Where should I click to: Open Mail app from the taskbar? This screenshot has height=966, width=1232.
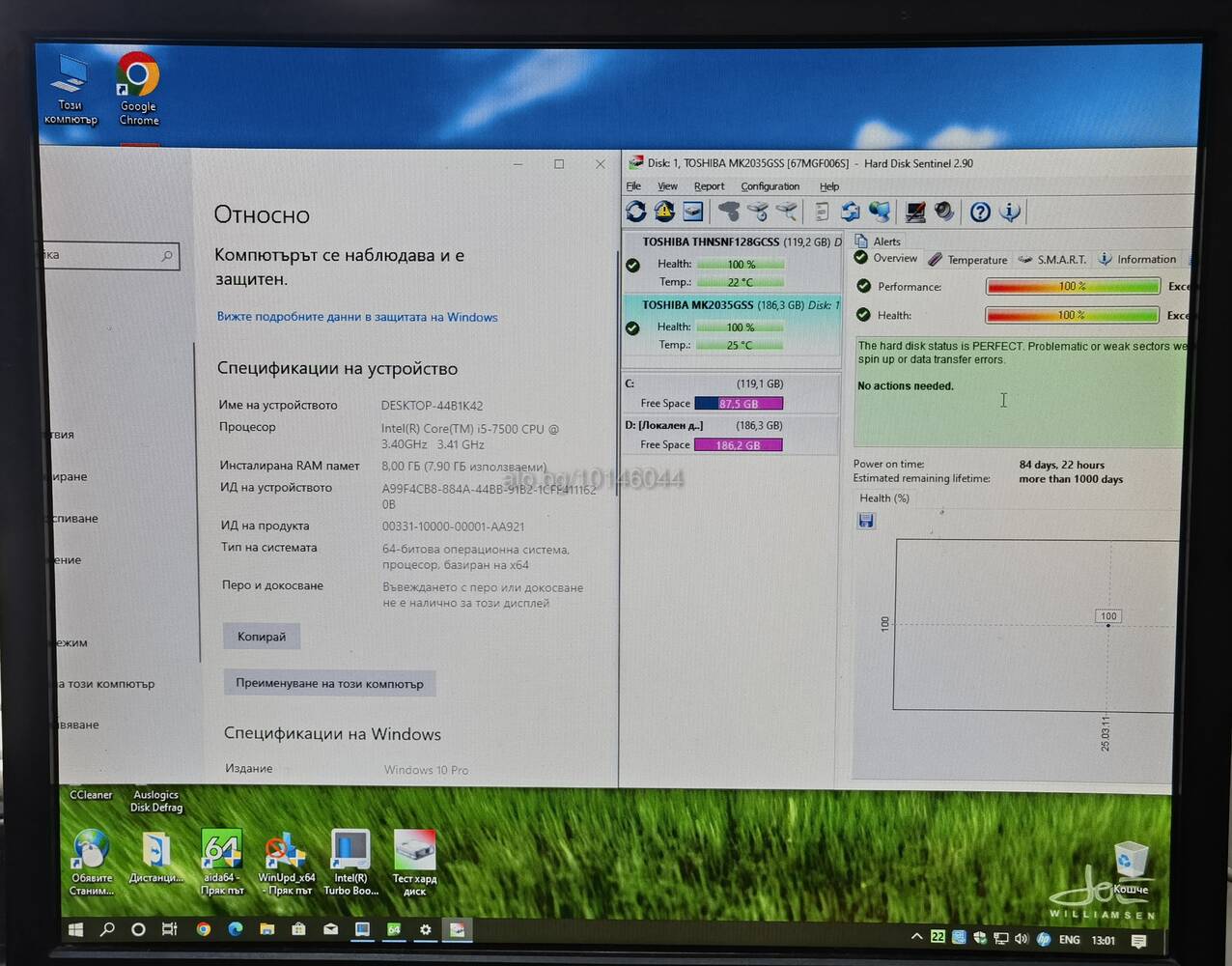[330, 929]
